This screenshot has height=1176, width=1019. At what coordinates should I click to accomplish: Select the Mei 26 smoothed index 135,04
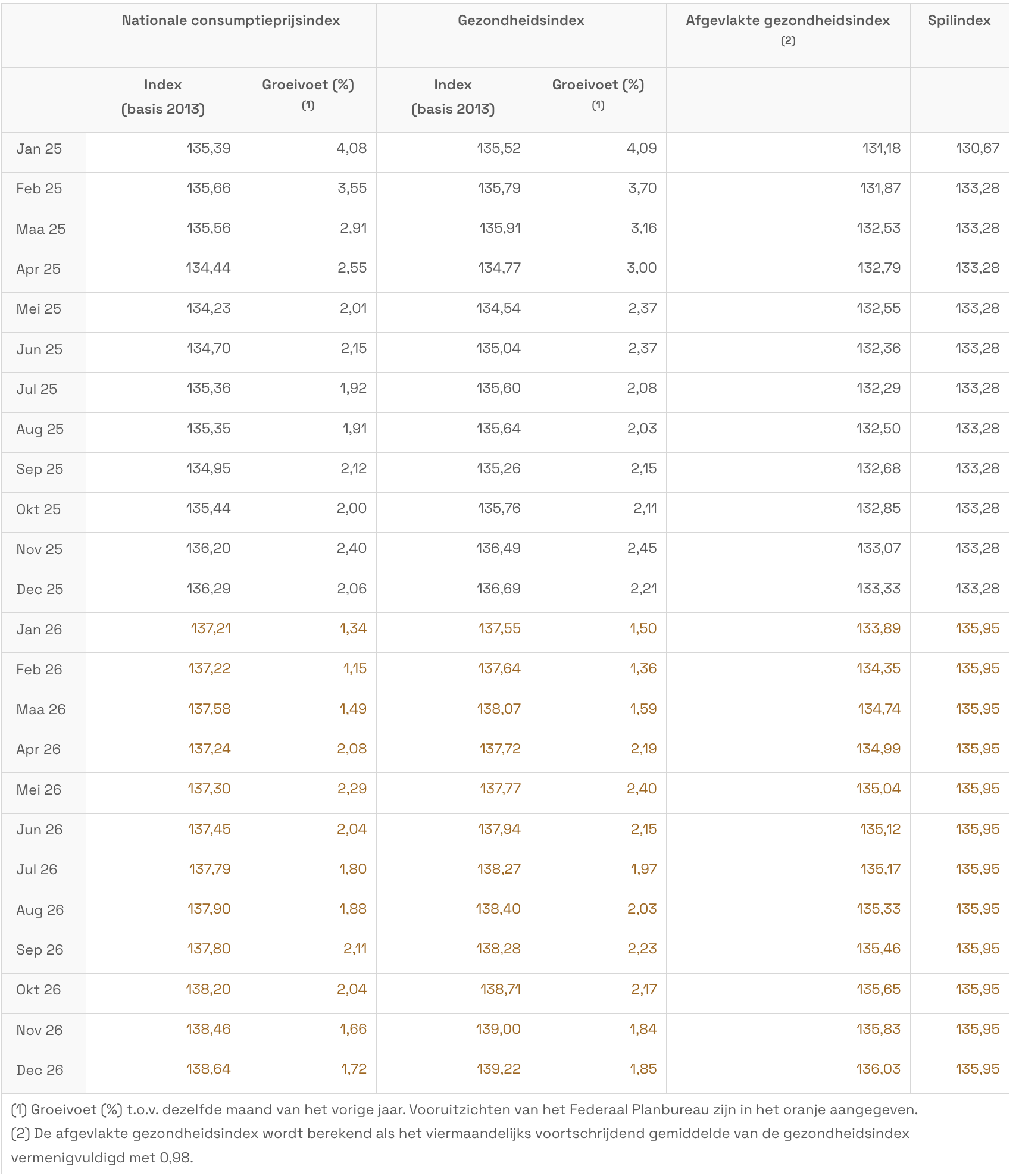point(878,789)
